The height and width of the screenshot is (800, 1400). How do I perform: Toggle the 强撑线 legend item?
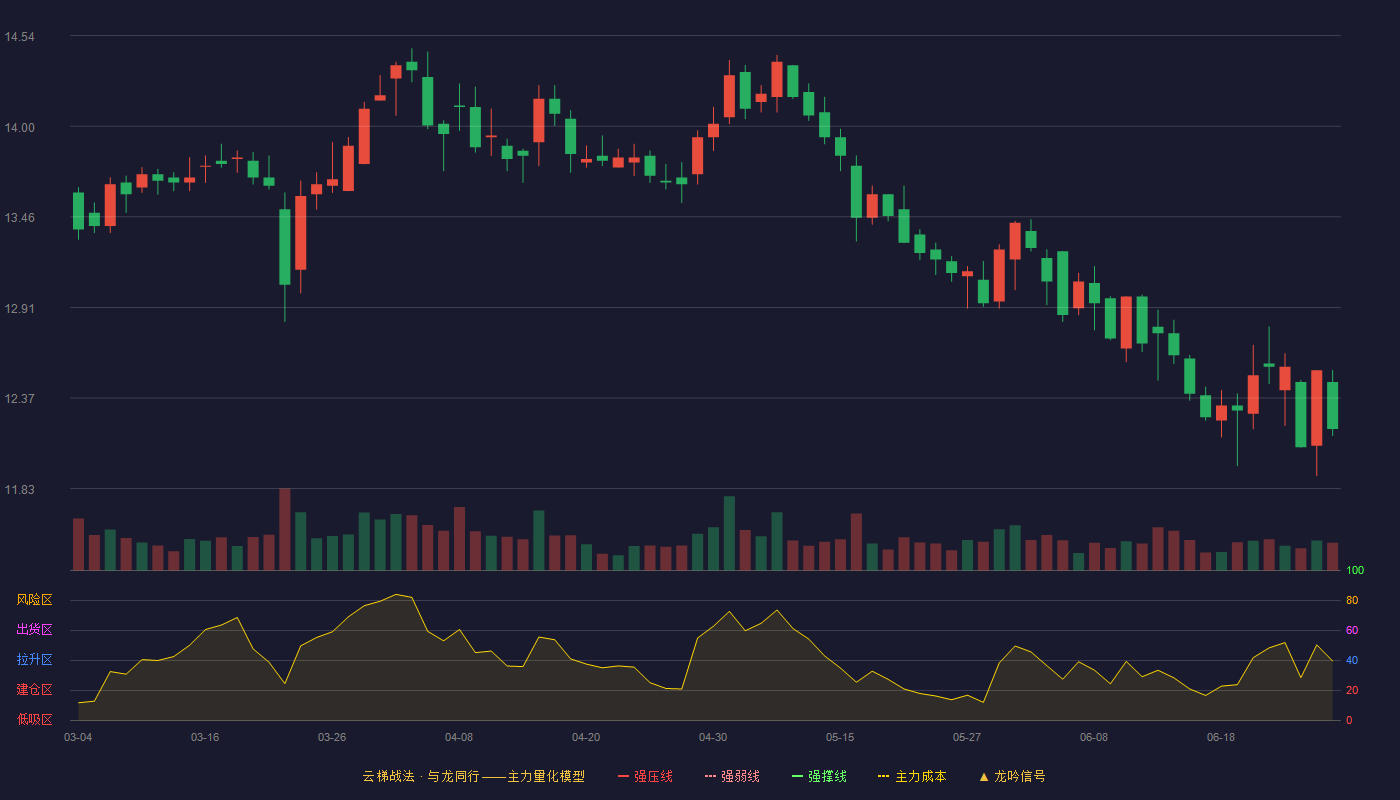click(x=819, y=776)
